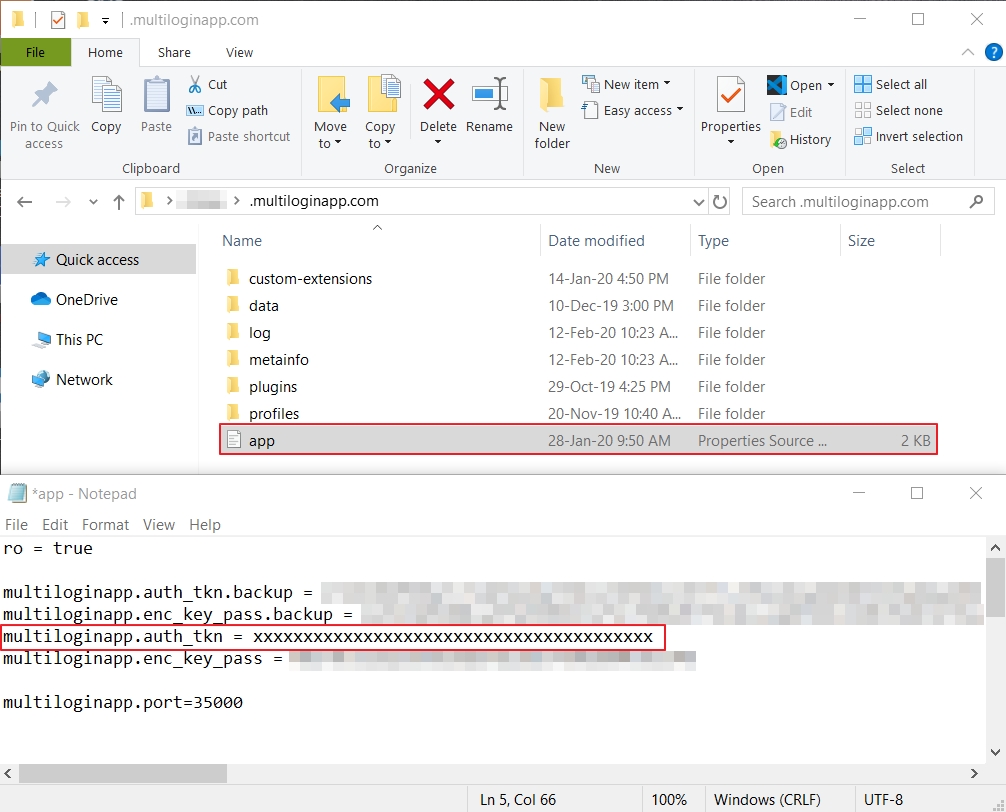Click the search magnifier icon
The height and width of the screenshot is (812, 1006).
pyautogui.click(x=976, y=201)
